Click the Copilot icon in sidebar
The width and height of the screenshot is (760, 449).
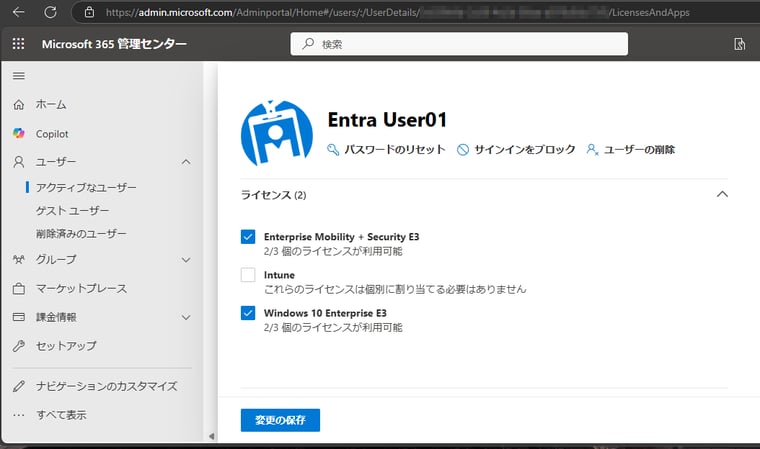19,133
